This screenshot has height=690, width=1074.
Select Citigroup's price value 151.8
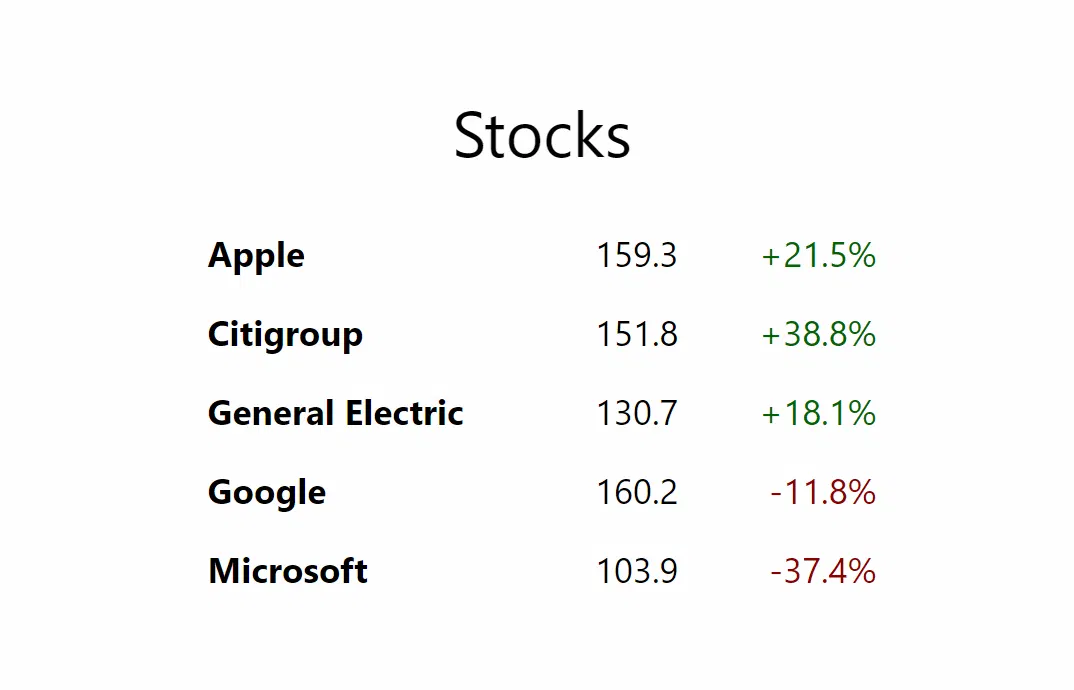[637, 335]
